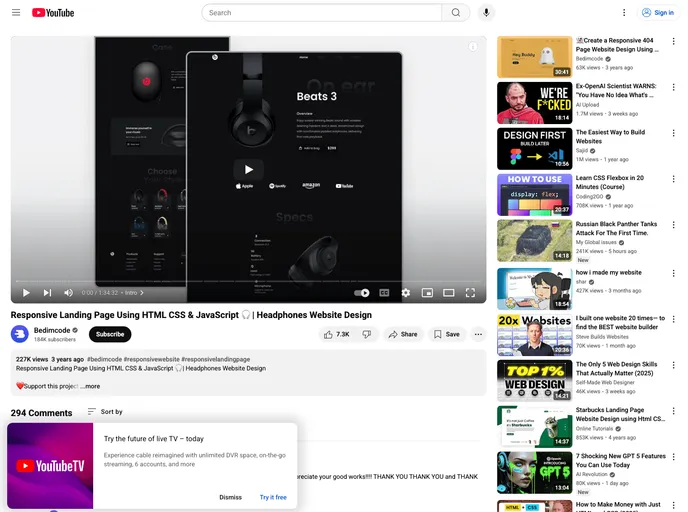Viewport: 688px width, 512px height.
Task: Open 'how i made my website' video title
Action: [609, 272]
